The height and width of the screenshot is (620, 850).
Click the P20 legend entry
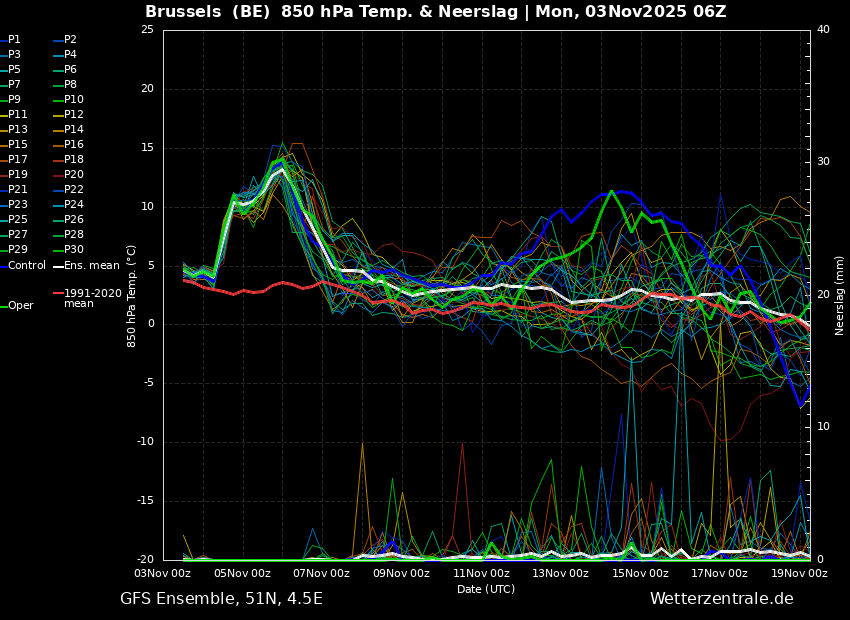[x=74, y=175]
